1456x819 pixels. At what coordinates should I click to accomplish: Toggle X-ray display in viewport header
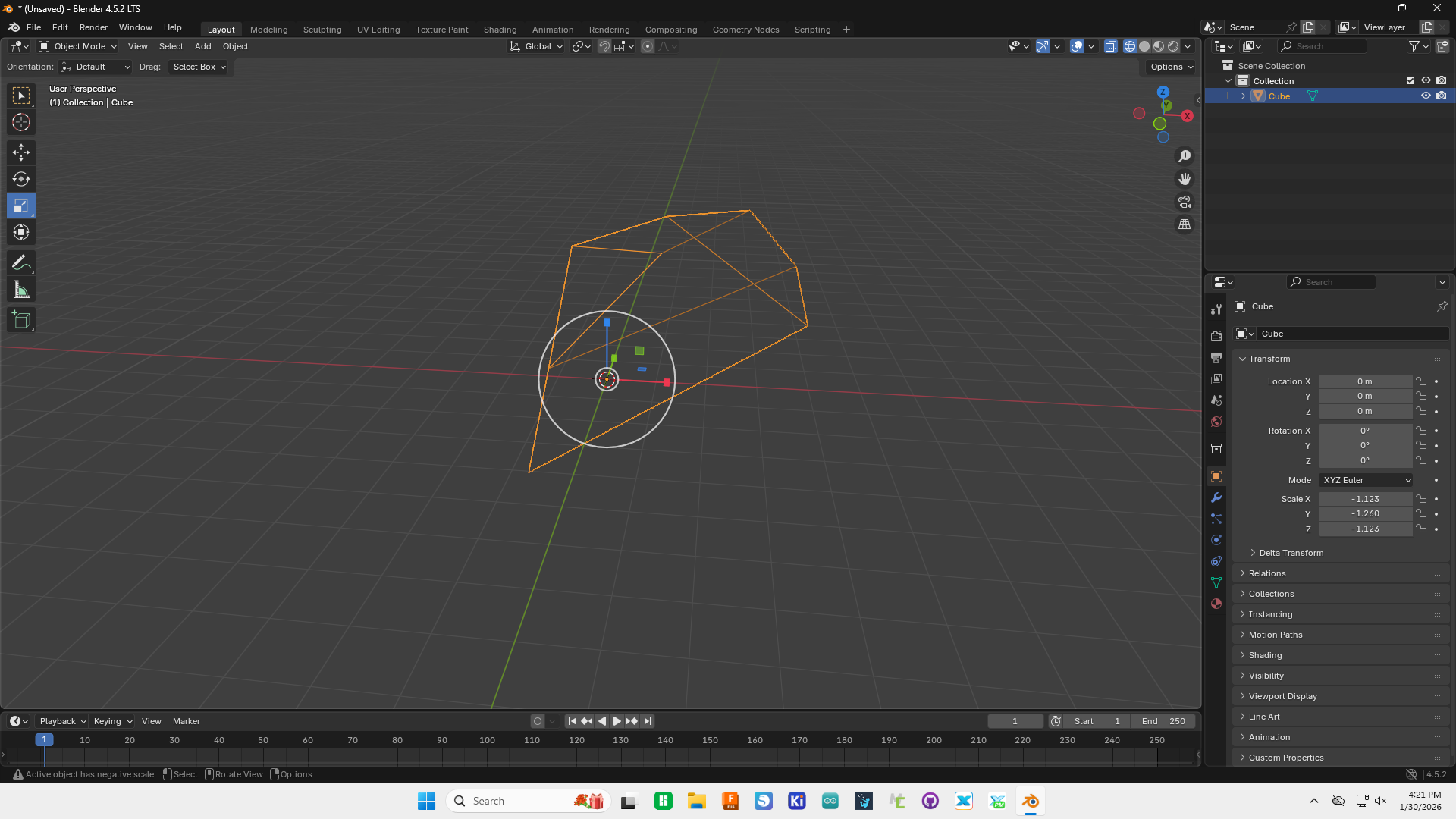pos(1110,46)
